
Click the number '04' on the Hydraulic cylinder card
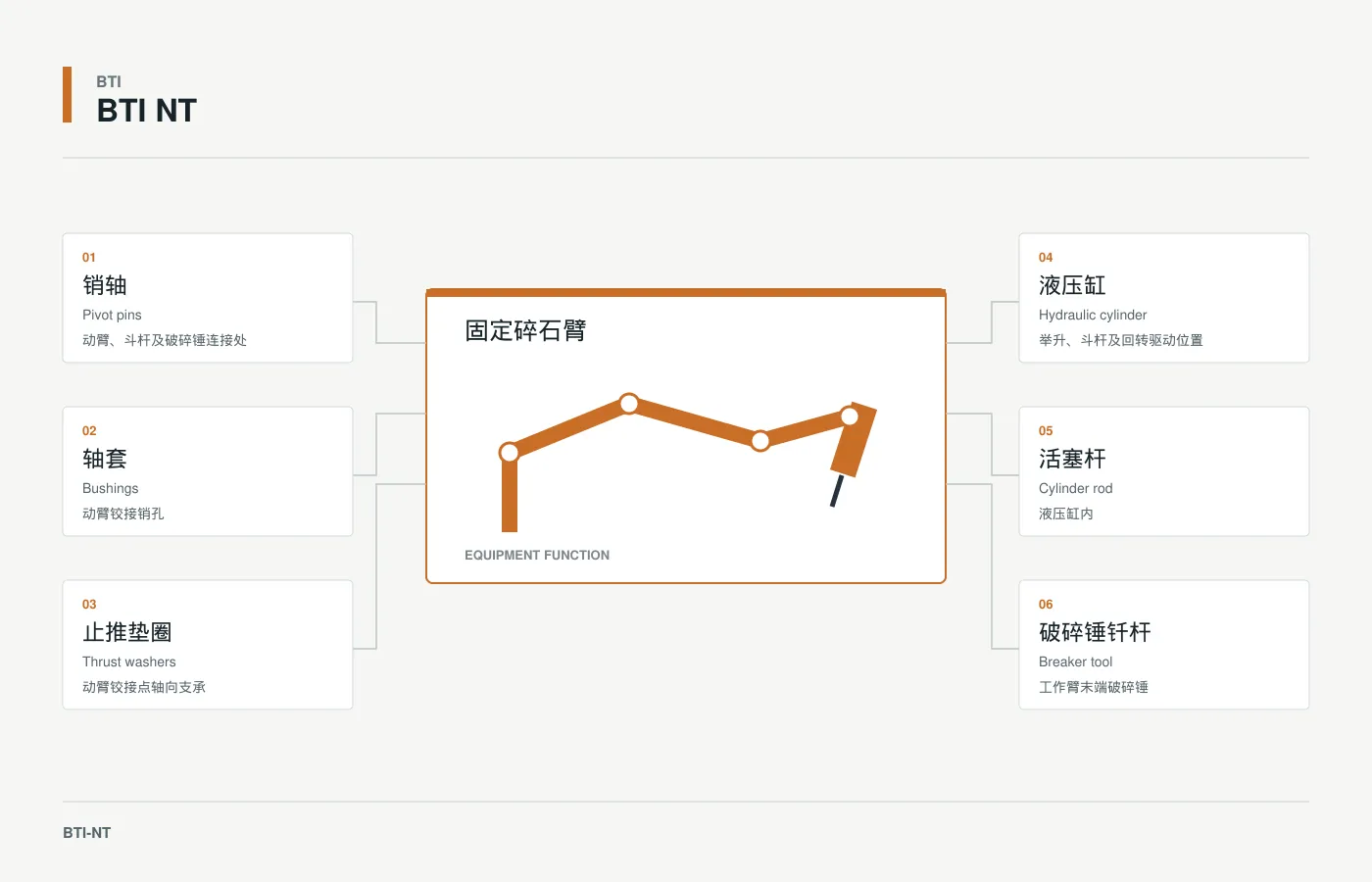click(x=1046, y=257)
